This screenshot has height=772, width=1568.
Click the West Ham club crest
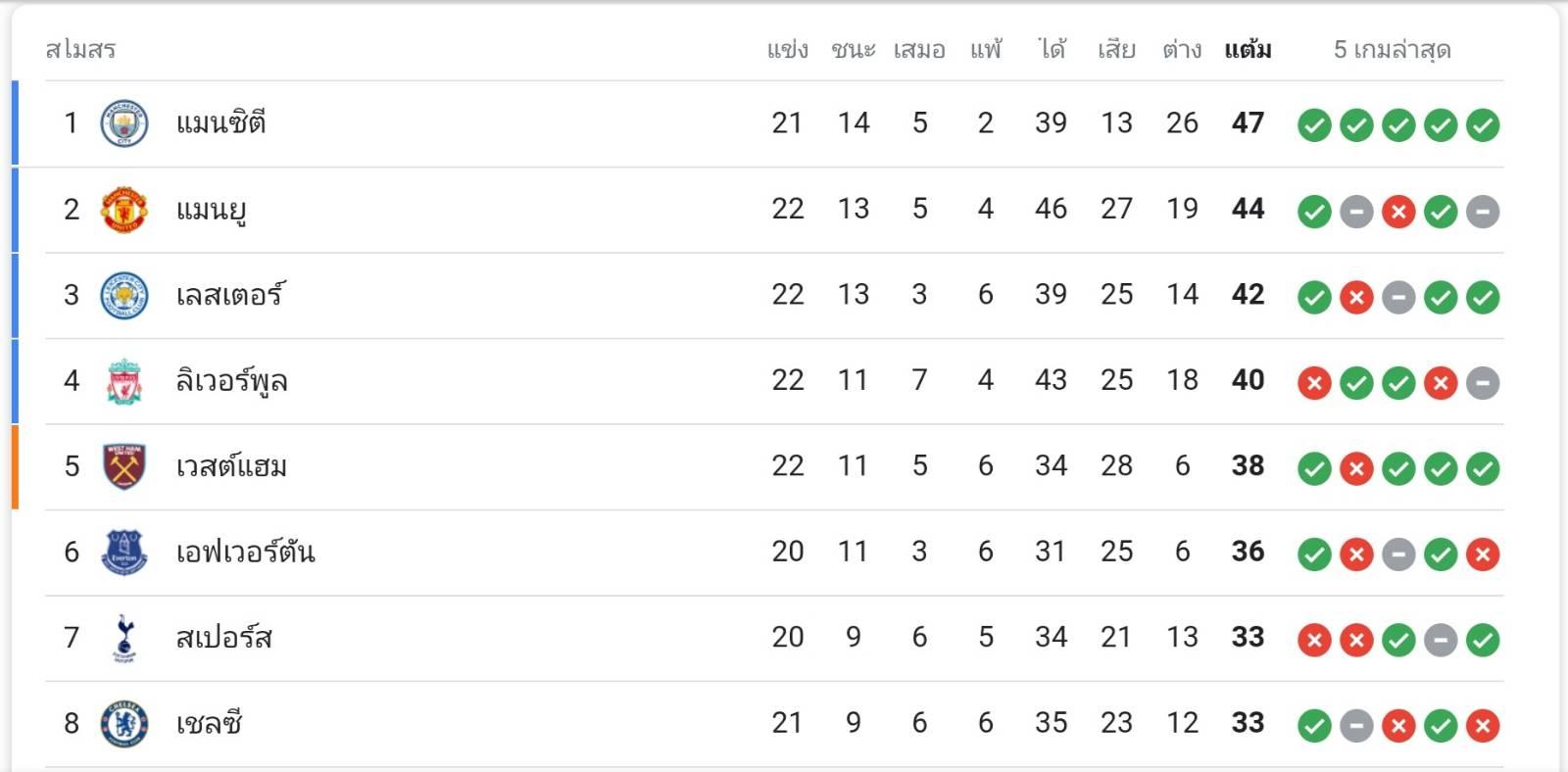(124, 466)
